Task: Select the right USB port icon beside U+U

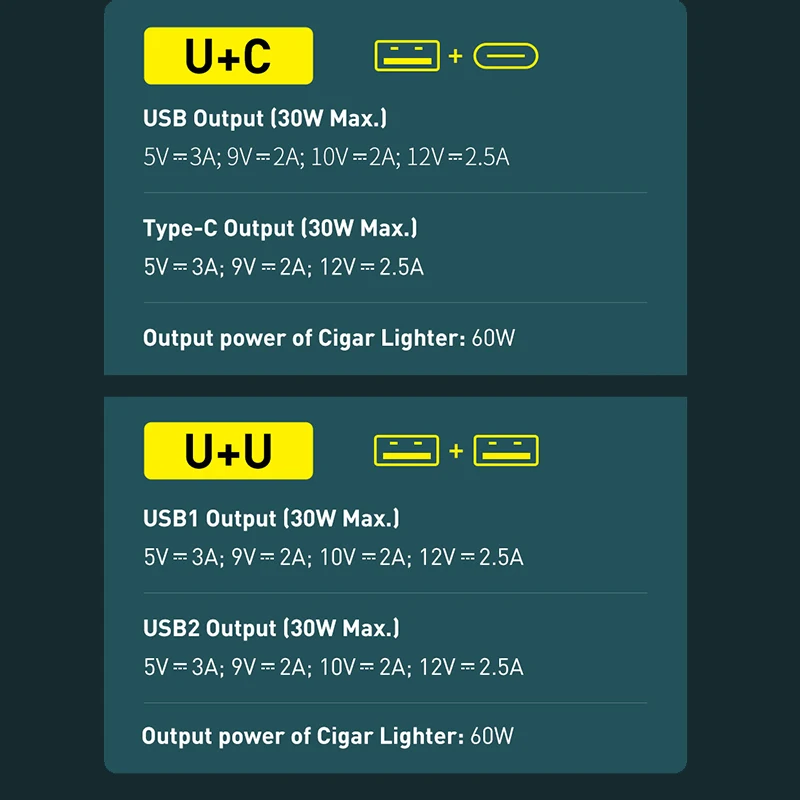Action: 506,451
